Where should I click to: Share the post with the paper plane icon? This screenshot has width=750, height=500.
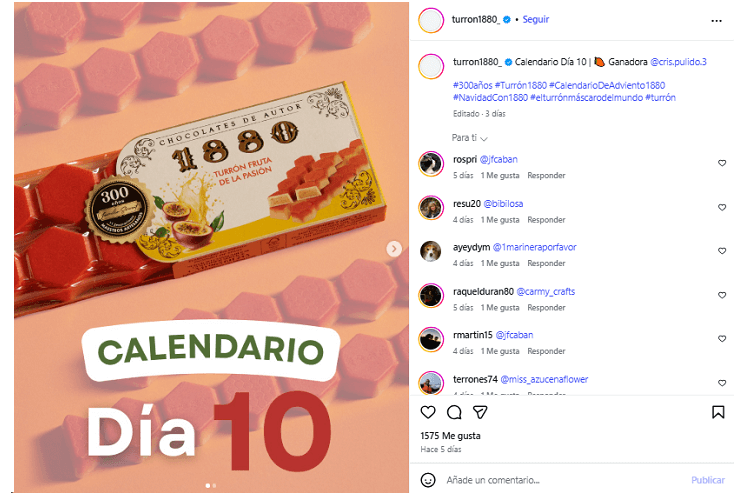(480, 412)
